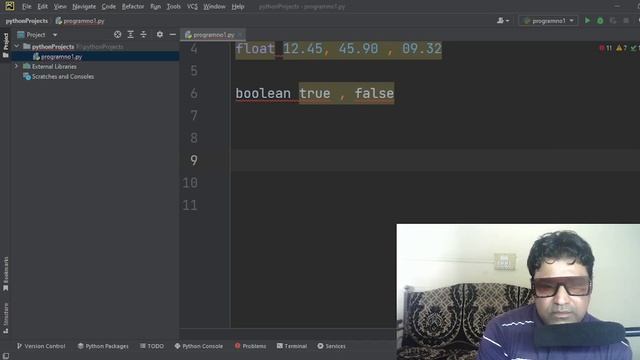Click line number 9 in the gutter

click(x=194, y=160)
